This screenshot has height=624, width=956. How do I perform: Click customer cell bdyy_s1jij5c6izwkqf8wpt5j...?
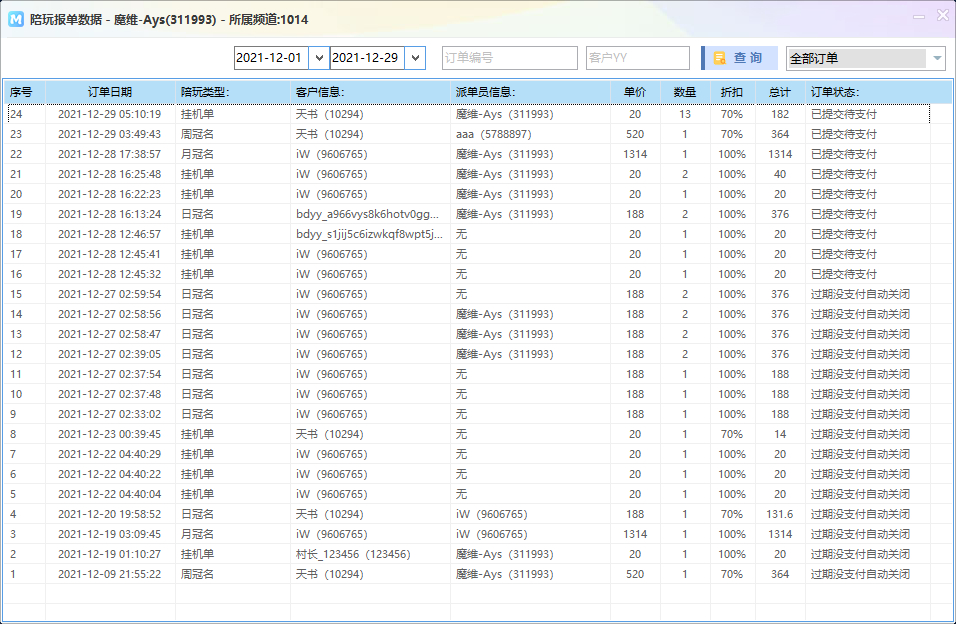click(x=369, y=234)
